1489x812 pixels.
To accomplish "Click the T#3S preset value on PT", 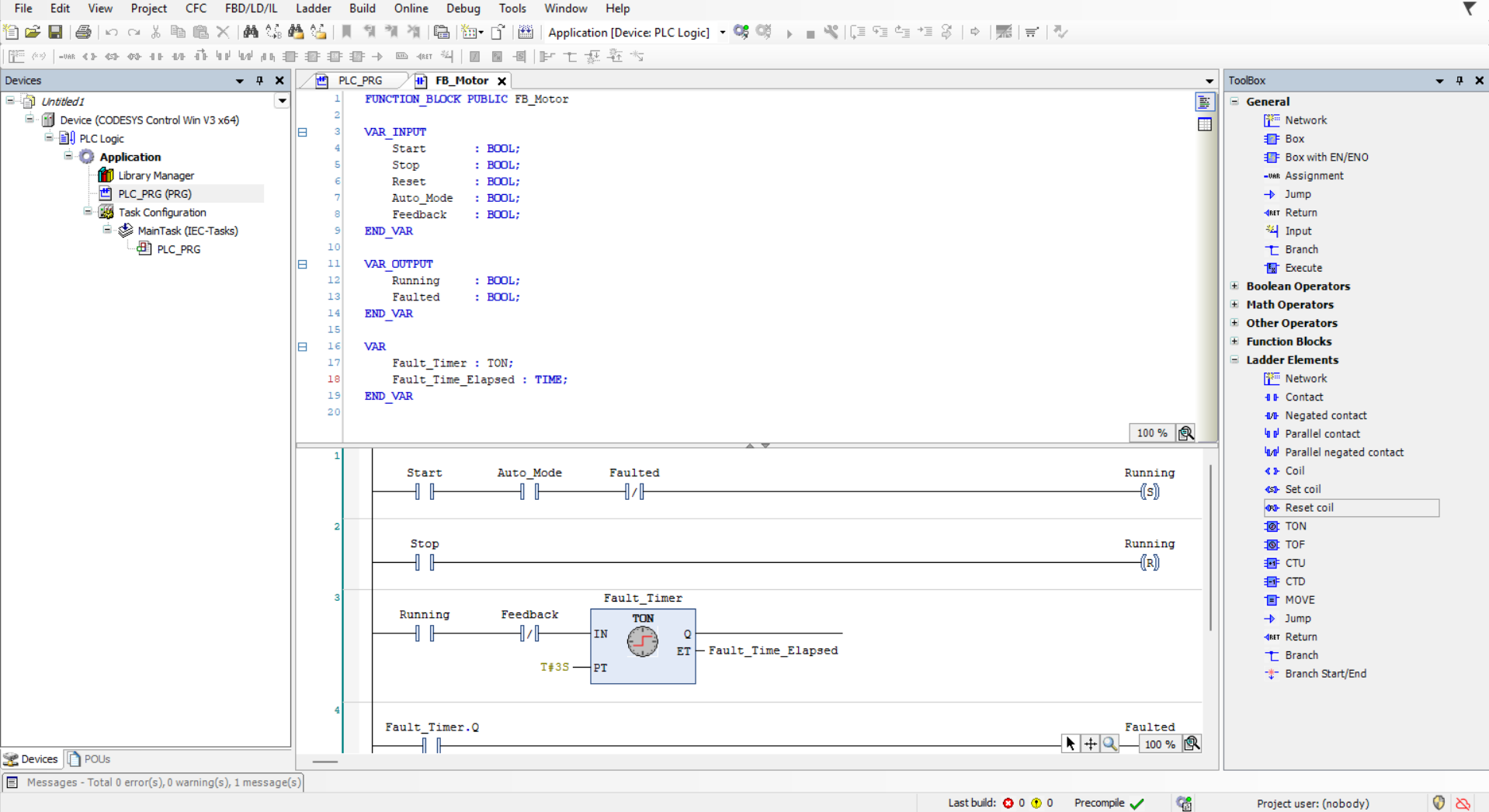I will pos(554,667).
